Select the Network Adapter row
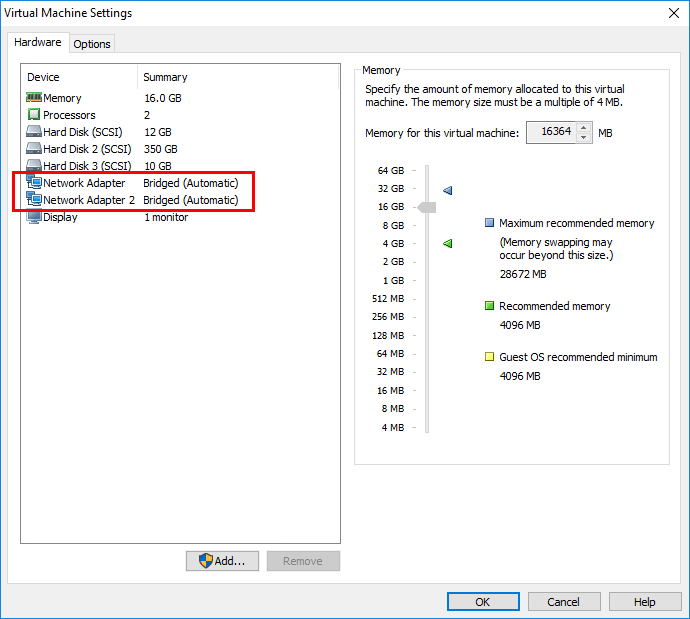The height and width of the screenshot is (619, 690). coord(180,183)
